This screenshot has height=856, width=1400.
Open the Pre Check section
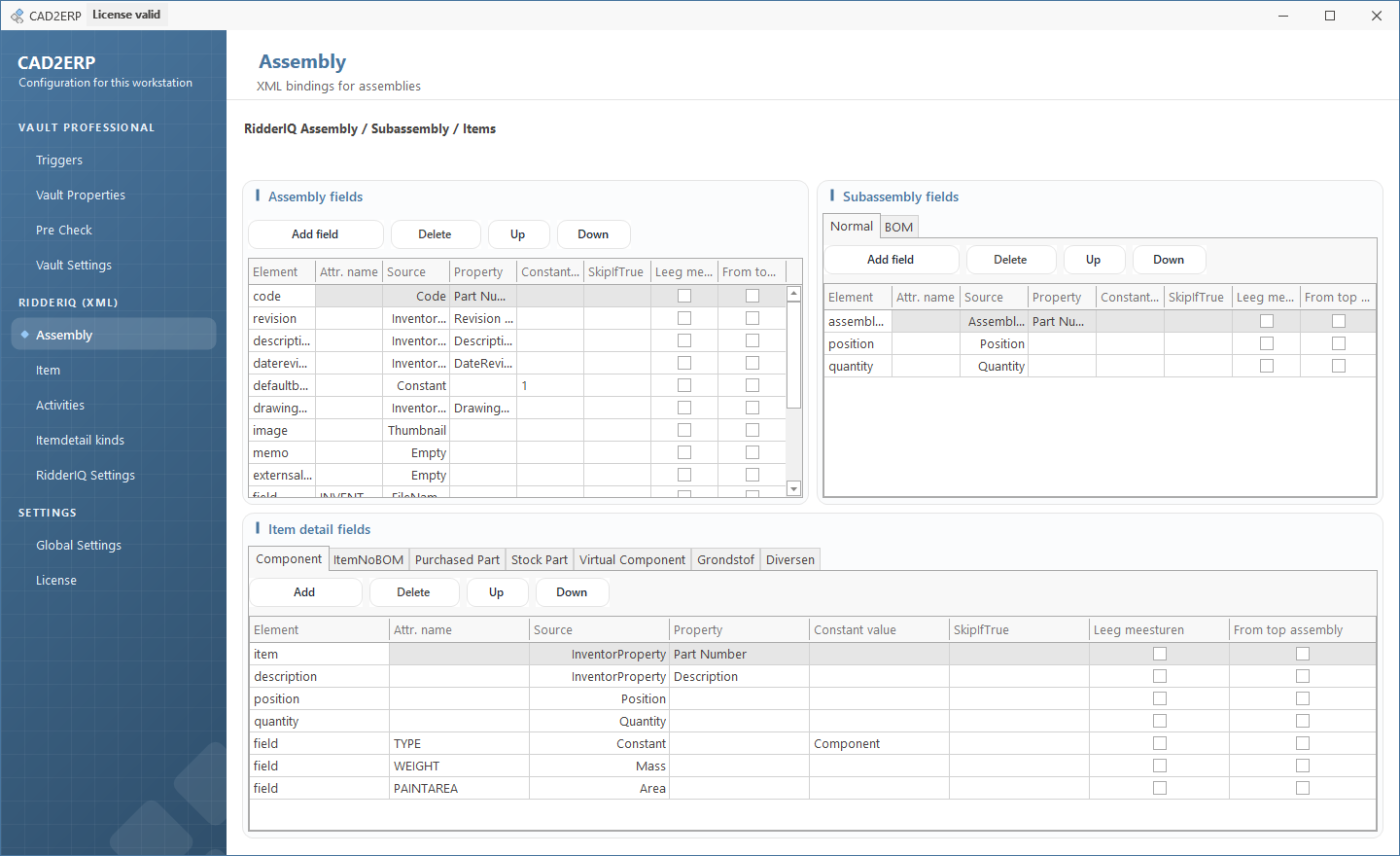point(64,231)
